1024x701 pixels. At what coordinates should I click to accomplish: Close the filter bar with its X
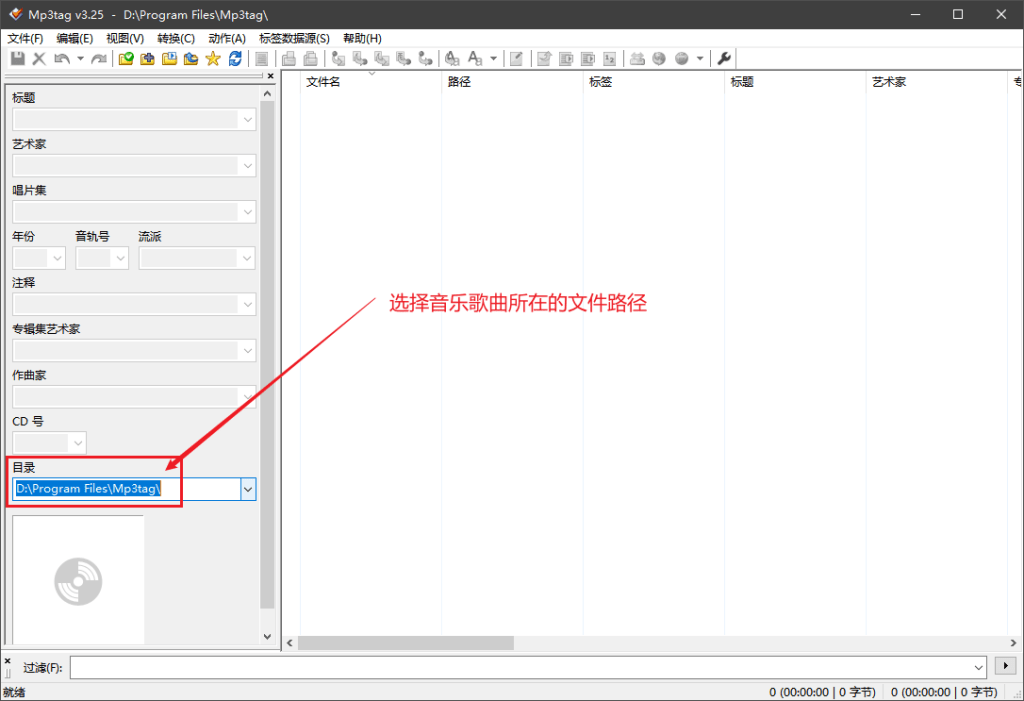pyautogui.click(x=8, y=661)
